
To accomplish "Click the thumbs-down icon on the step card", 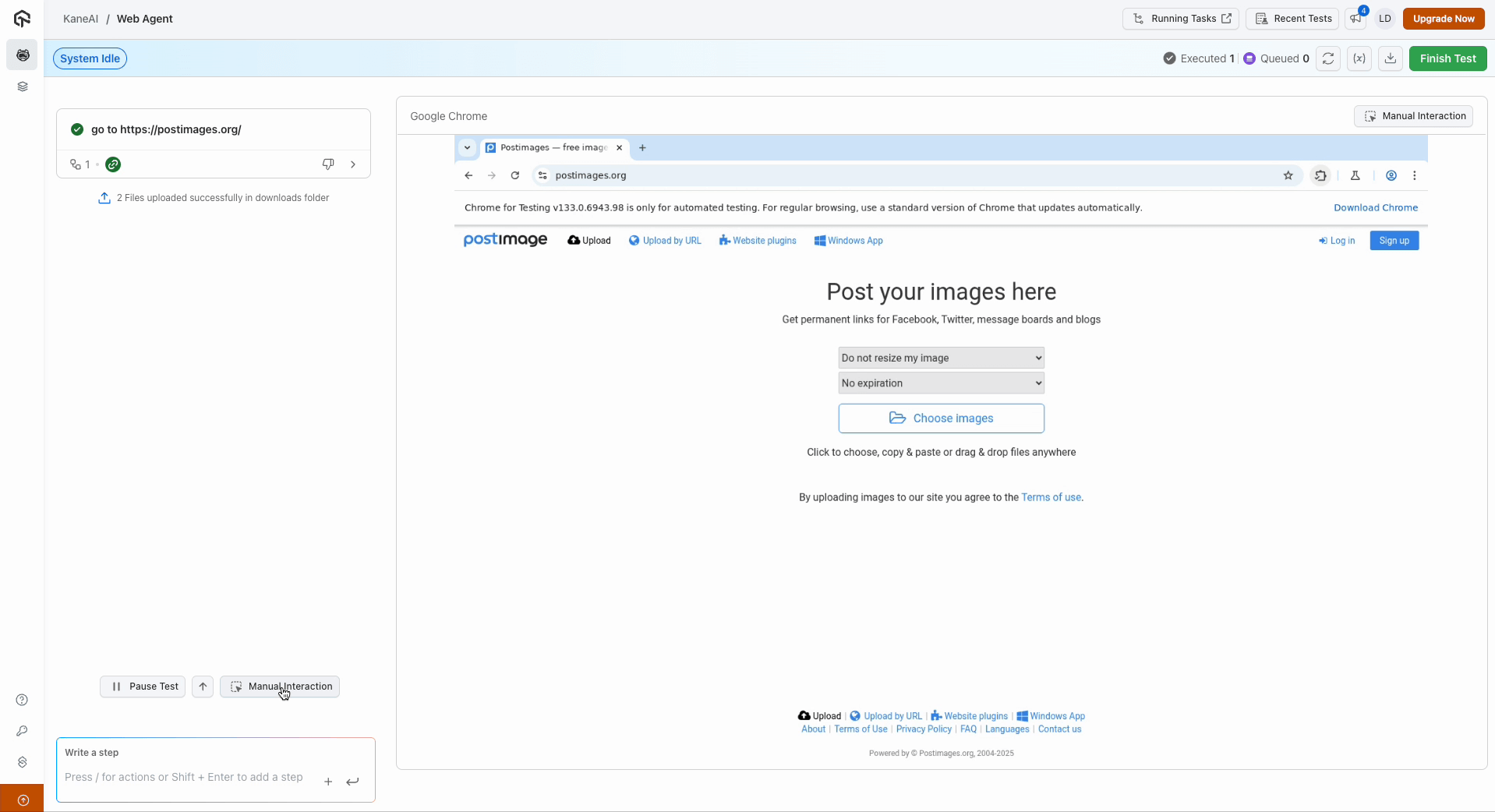I will click(328, 164).
